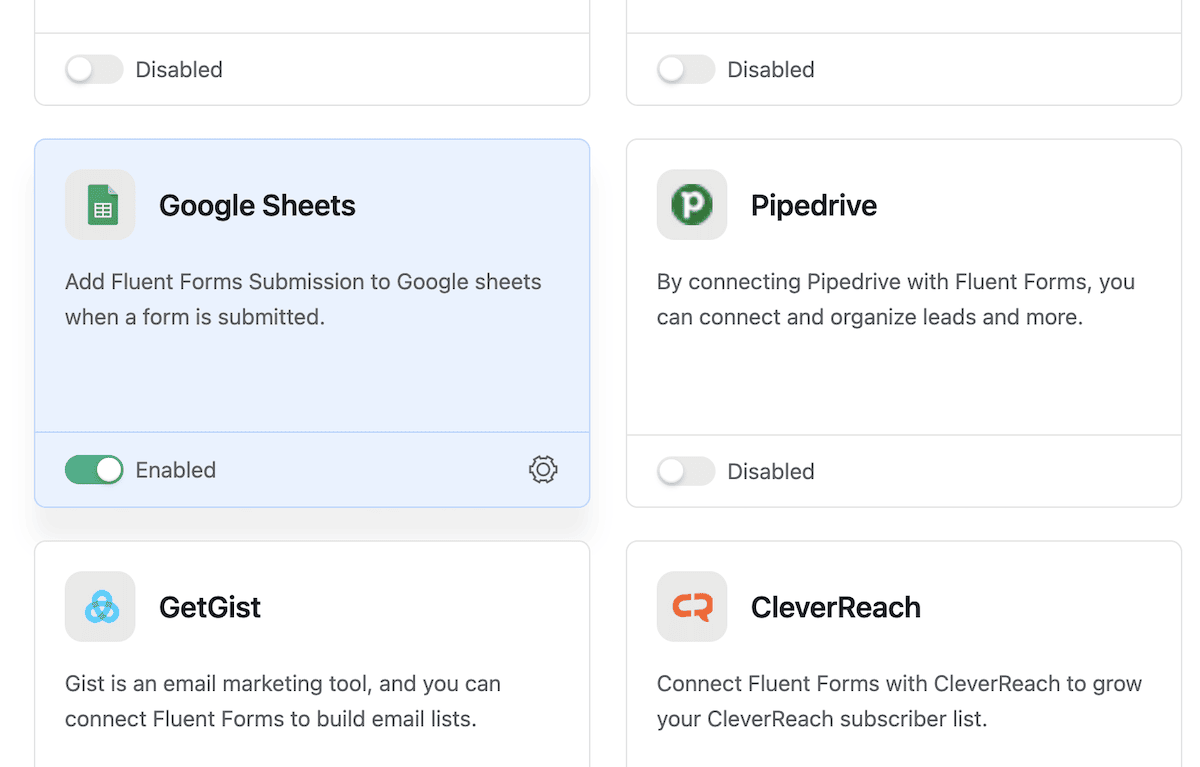Screen dimensions: 1200x767
Task: Click the Disabled label in Pipedrive card
Action: pos(771,471)
